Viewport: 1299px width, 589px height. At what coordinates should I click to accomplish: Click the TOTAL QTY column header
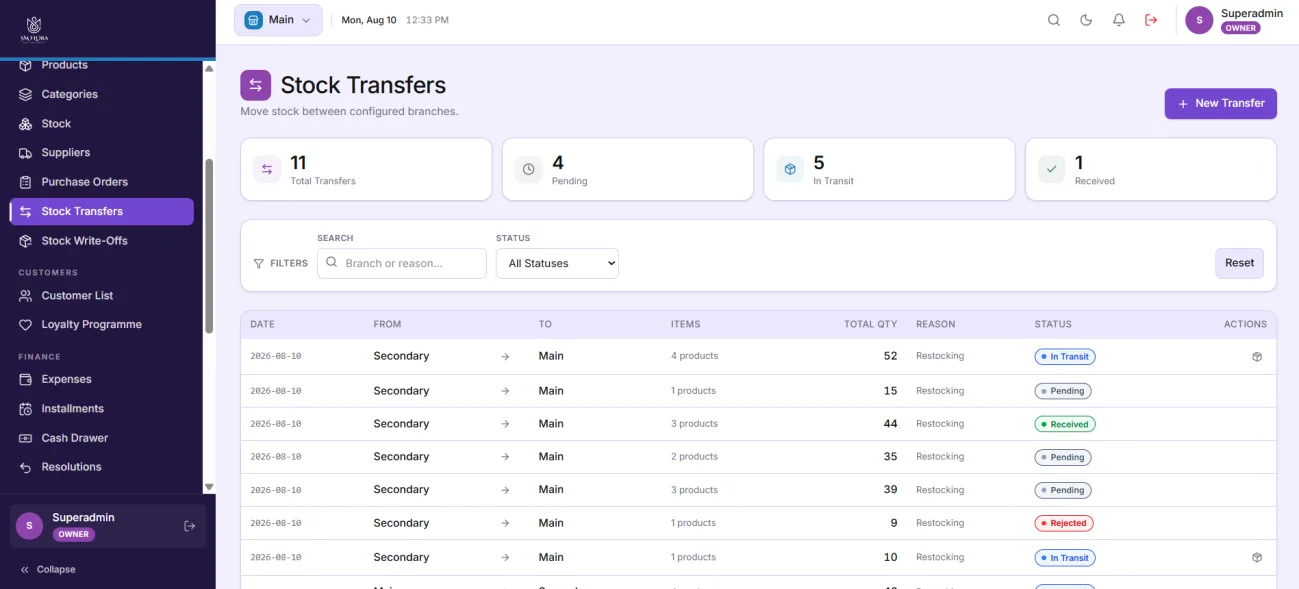[871, 324]
